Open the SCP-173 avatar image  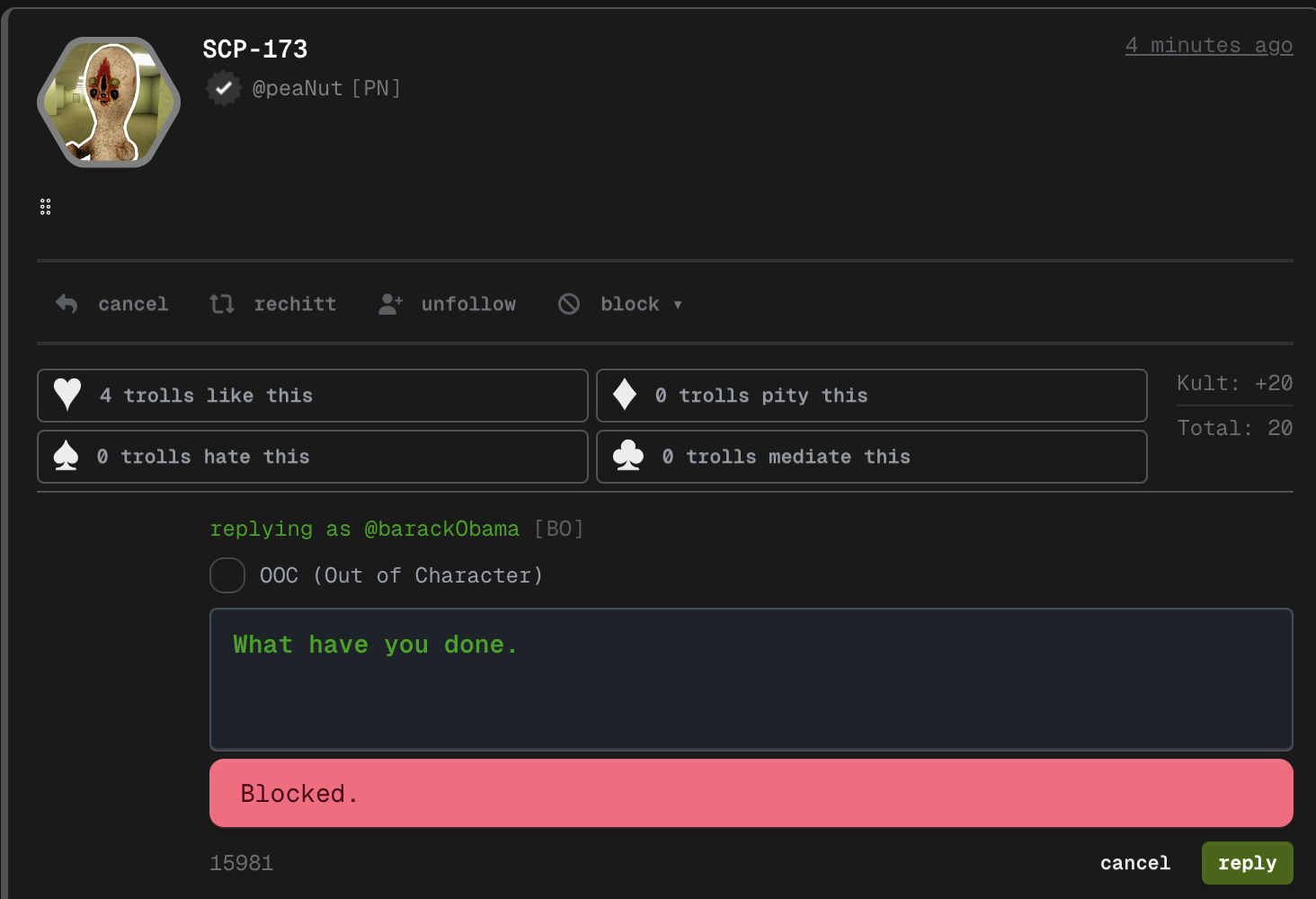pyautogui.click(x=109, y=102)
